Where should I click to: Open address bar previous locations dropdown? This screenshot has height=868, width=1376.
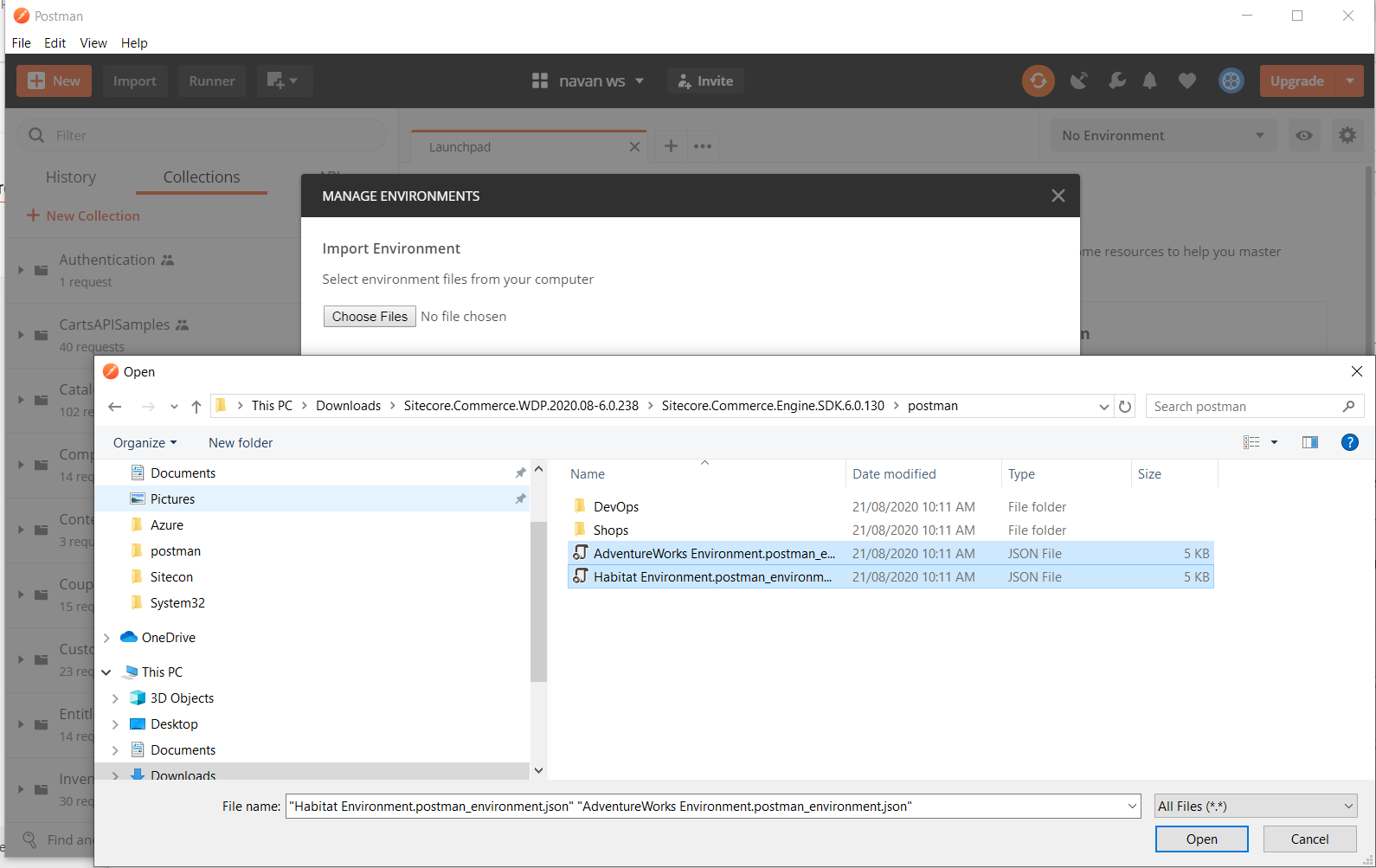1103,406
